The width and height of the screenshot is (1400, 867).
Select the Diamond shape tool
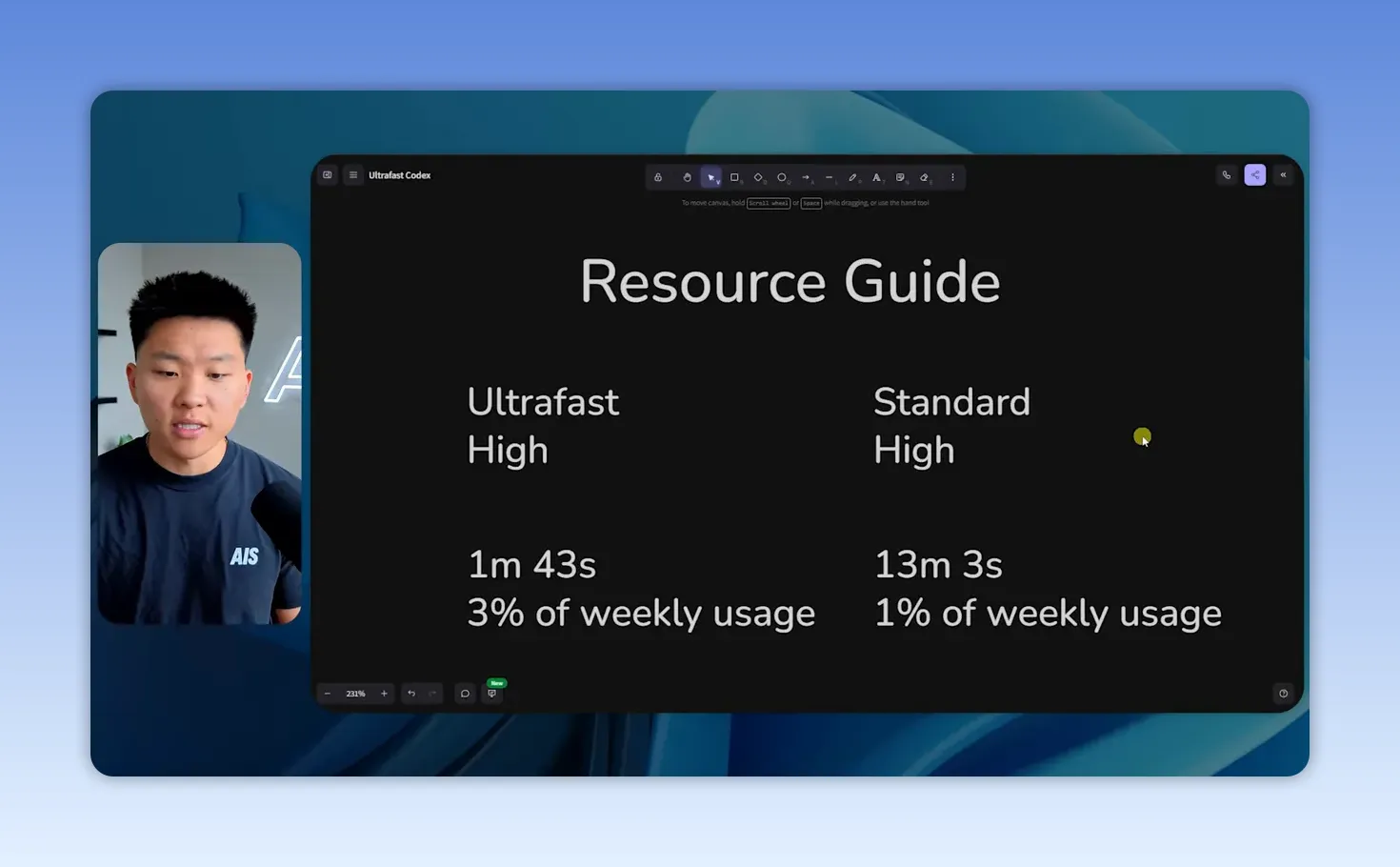click(758, 177)
